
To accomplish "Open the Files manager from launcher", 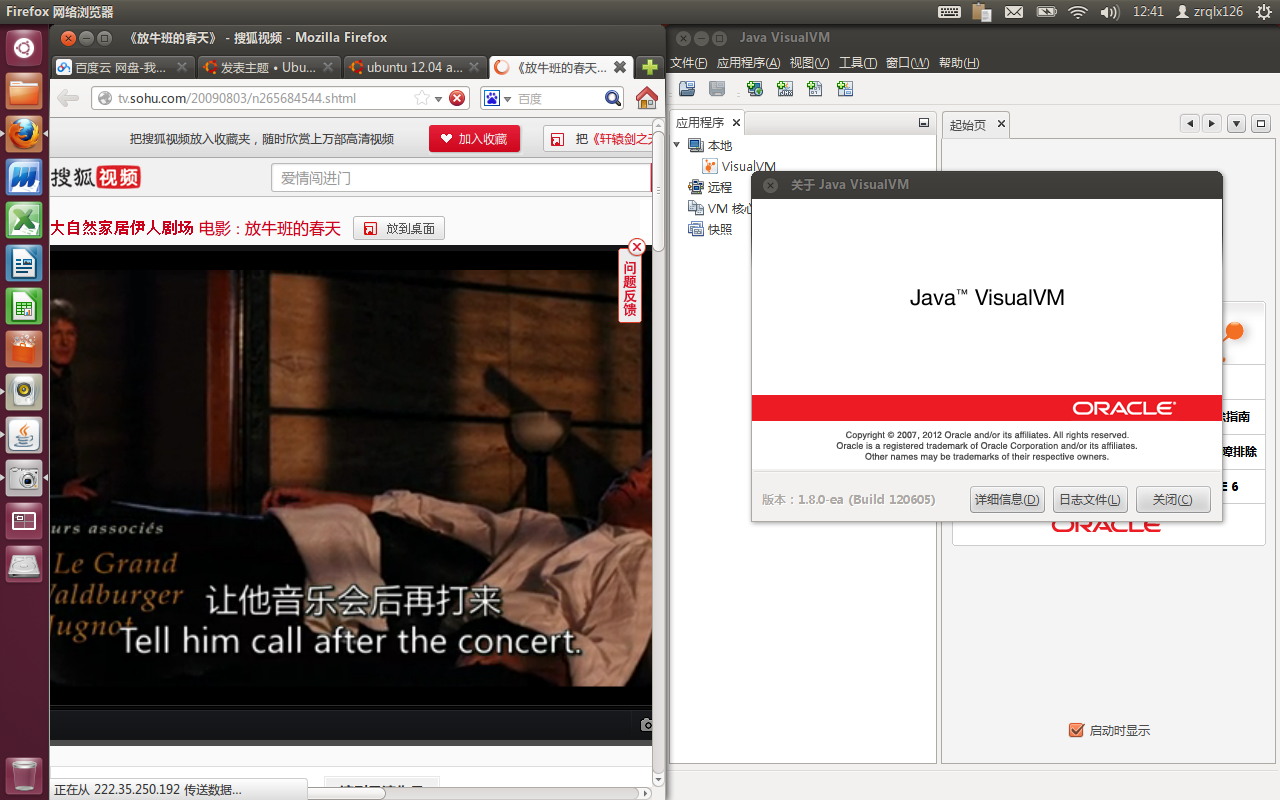I will click(x=24, y=93).
